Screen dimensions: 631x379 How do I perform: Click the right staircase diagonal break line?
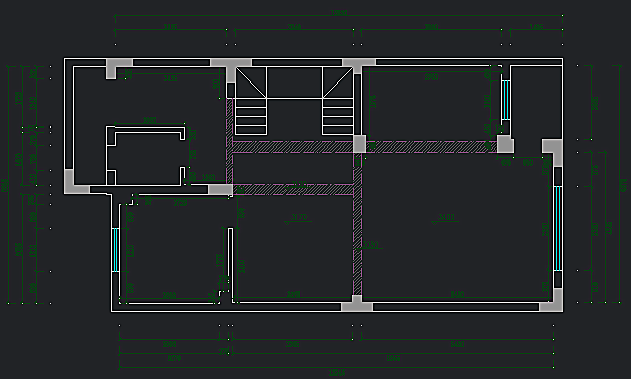pos(338,82)
